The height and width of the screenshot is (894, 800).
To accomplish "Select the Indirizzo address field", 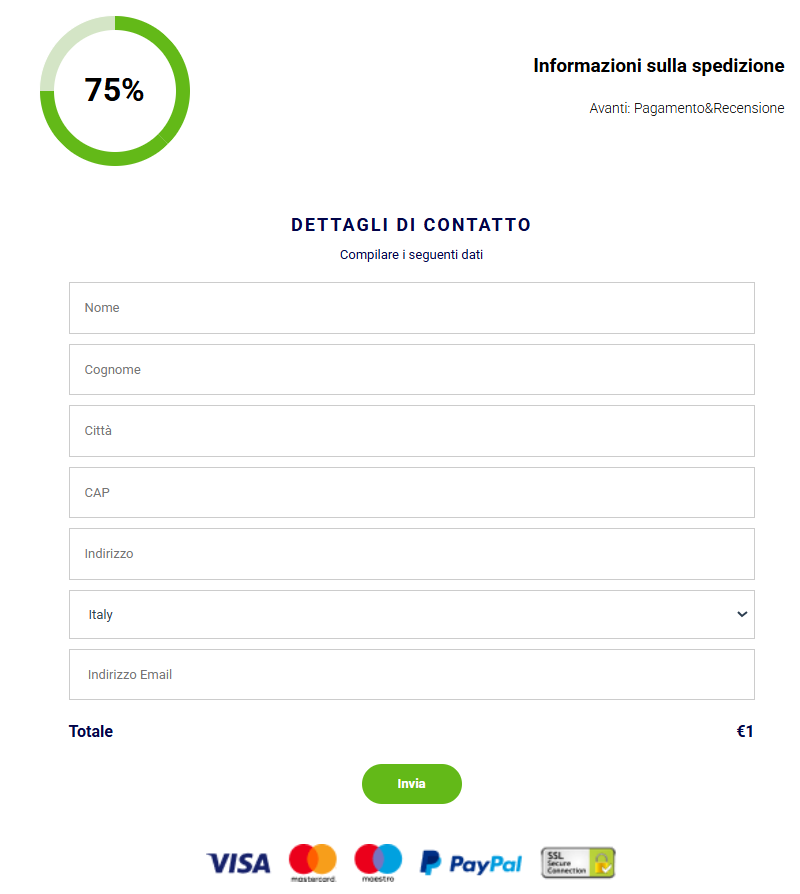I will pos(412,554).
